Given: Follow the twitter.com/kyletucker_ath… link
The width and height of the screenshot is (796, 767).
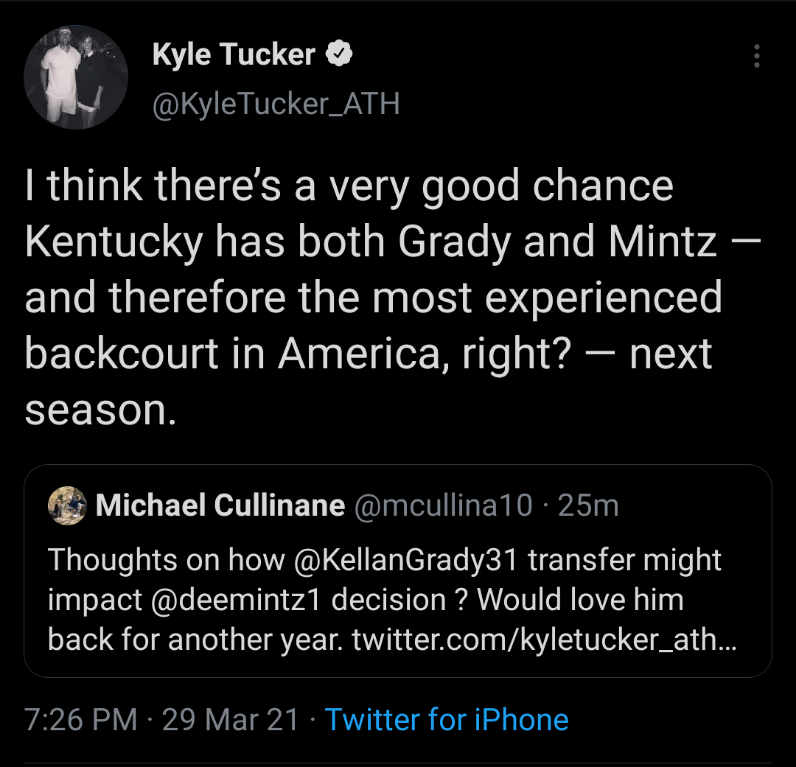Looking at the screenshot, I should pos(545,640).
